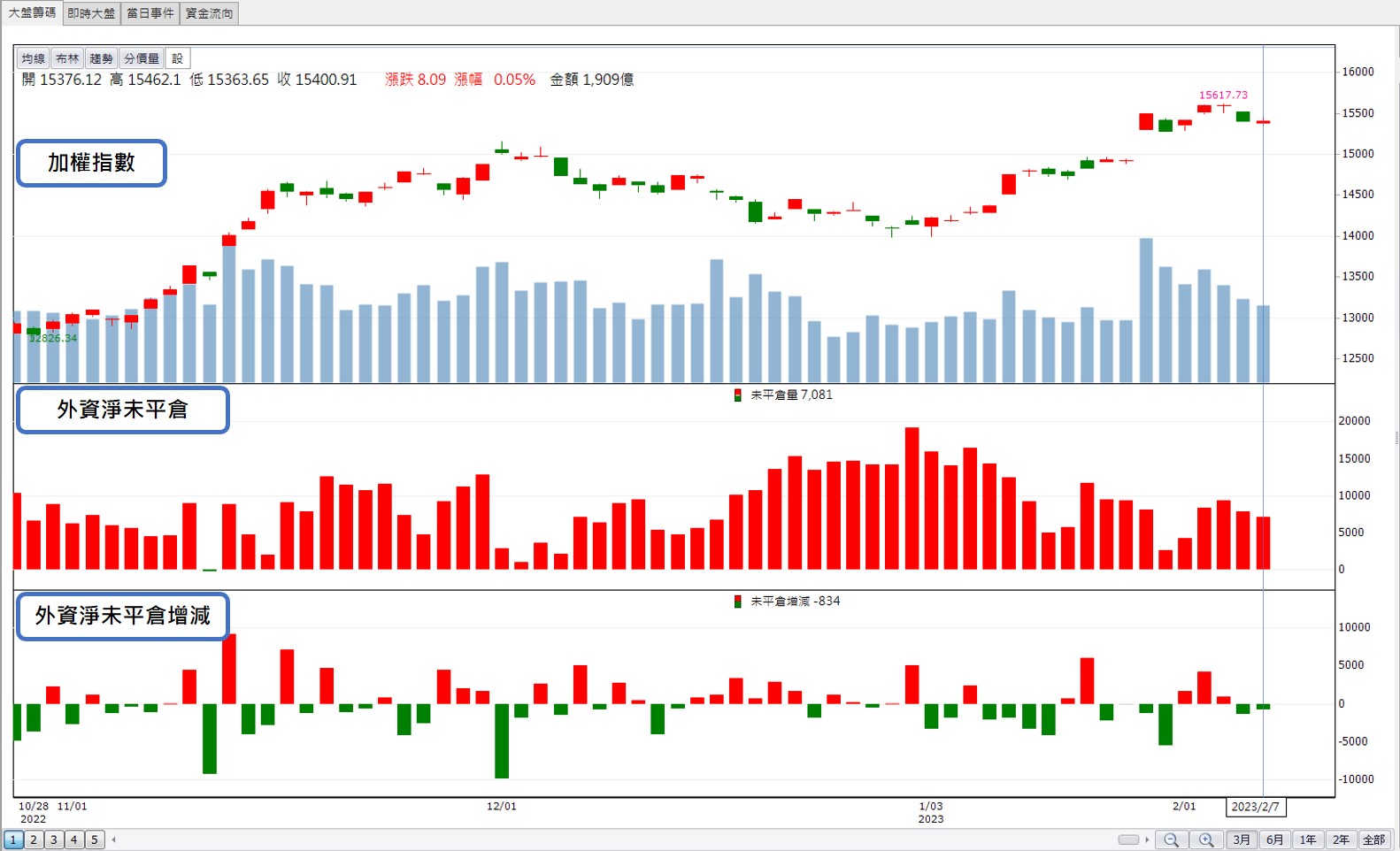Switch to the 大盤籌碼 tab
Screen dimensions: 1400x851
click(32, 12)
